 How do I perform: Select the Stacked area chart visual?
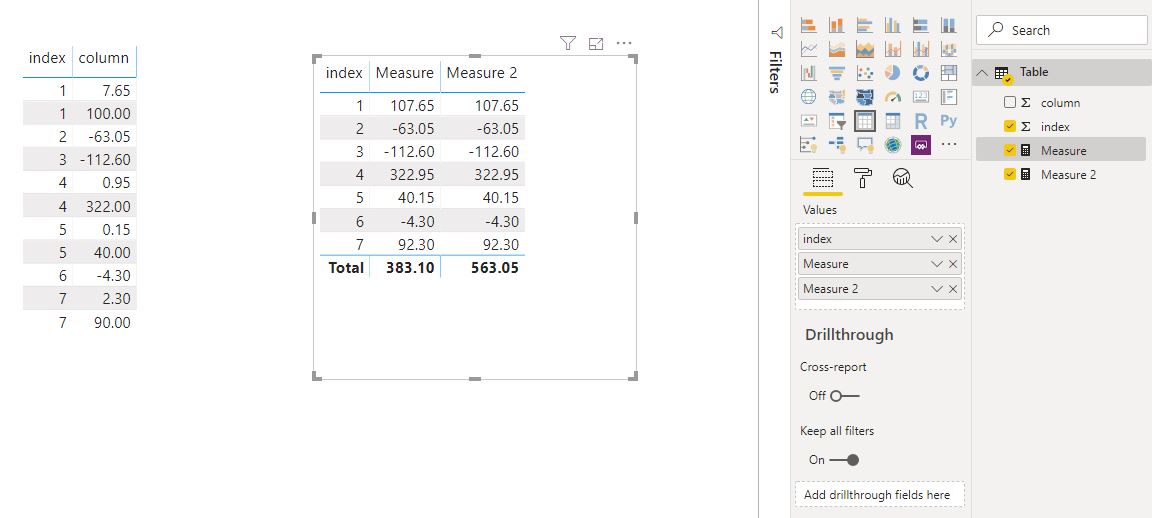865,49
